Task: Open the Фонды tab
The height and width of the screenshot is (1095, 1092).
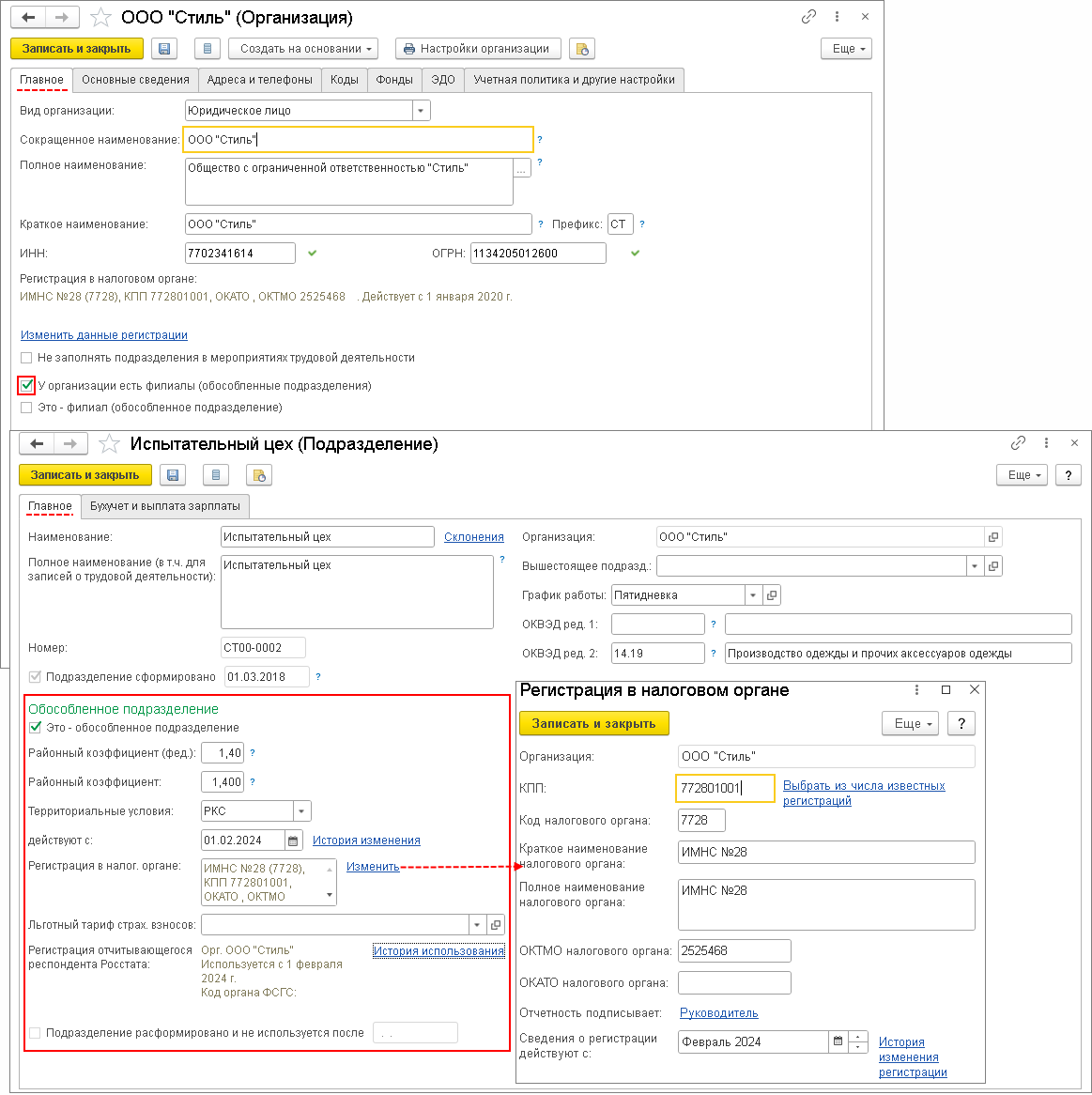Action: 394,80
